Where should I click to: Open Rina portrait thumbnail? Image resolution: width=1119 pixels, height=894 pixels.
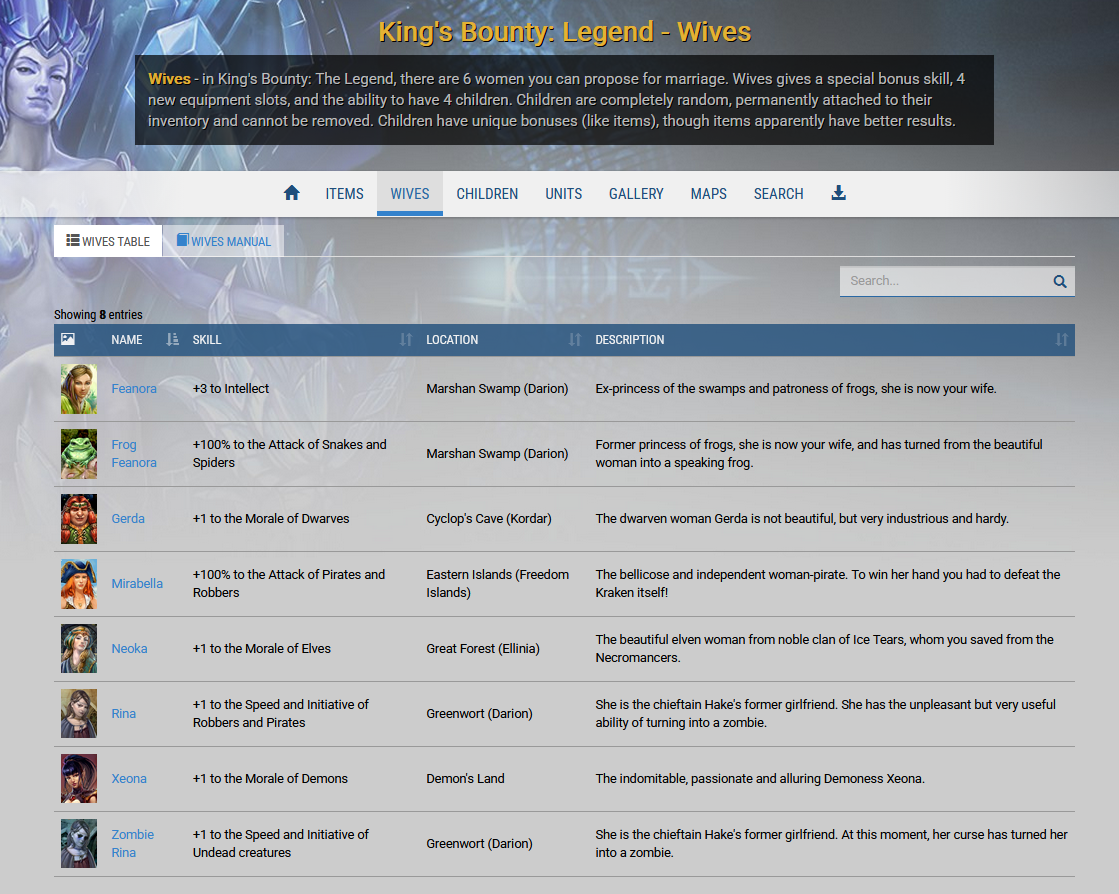79,713
